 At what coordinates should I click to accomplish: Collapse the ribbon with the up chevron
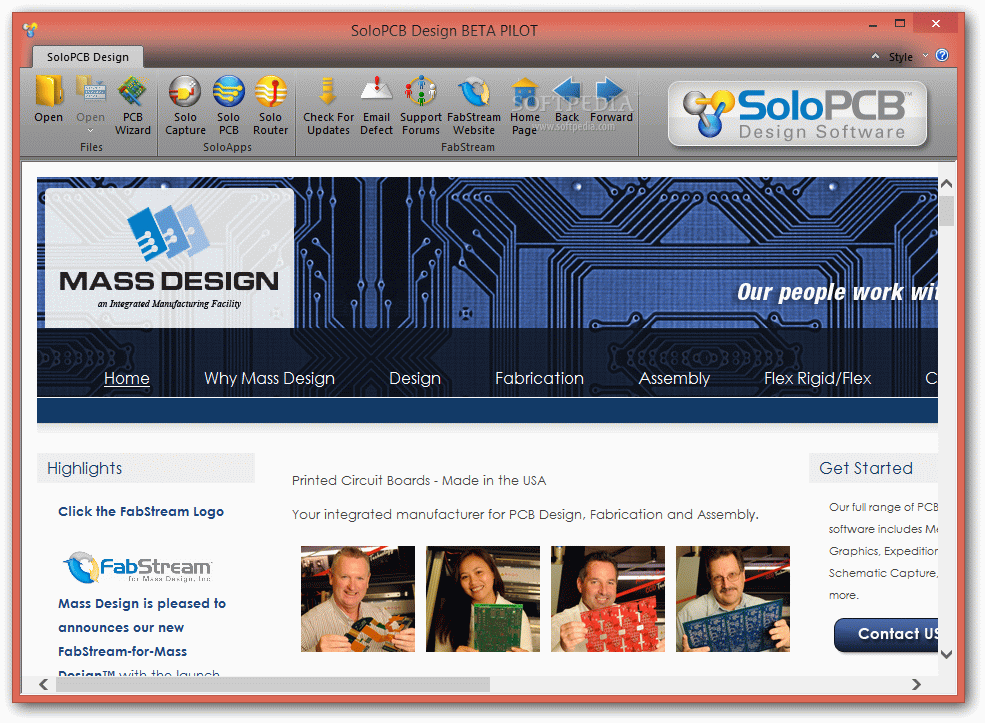click(875, 56)
